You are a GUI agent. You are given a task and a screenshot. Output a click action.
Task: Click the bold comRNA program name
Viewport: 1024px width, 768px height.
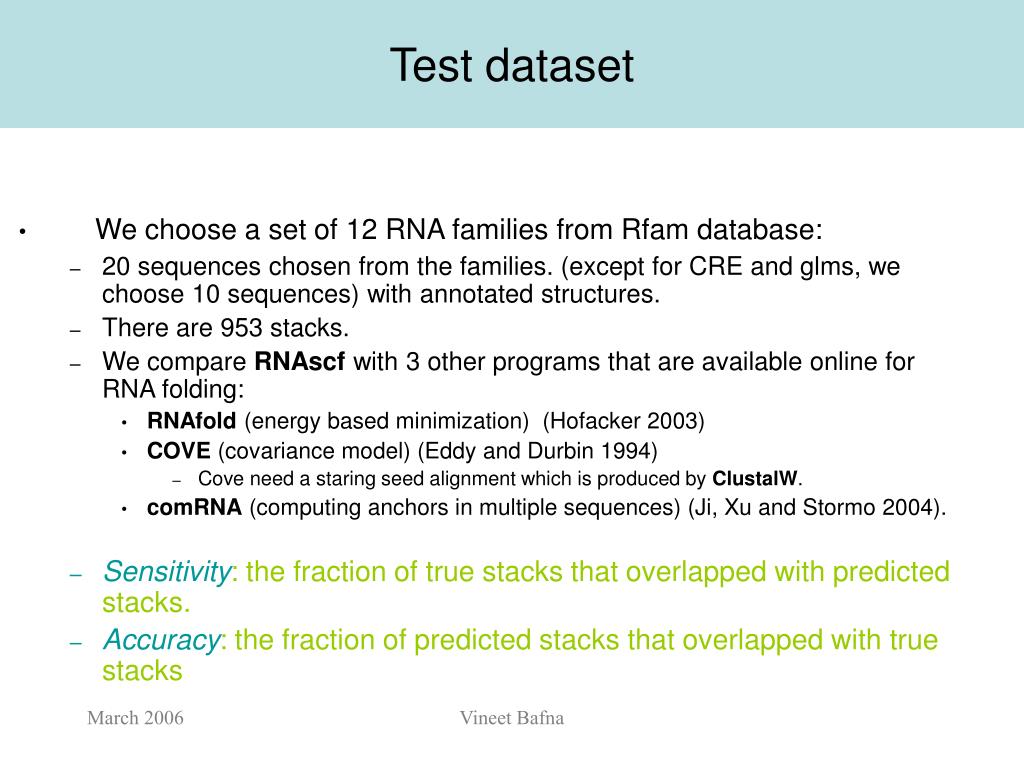(x=194, y=507)
